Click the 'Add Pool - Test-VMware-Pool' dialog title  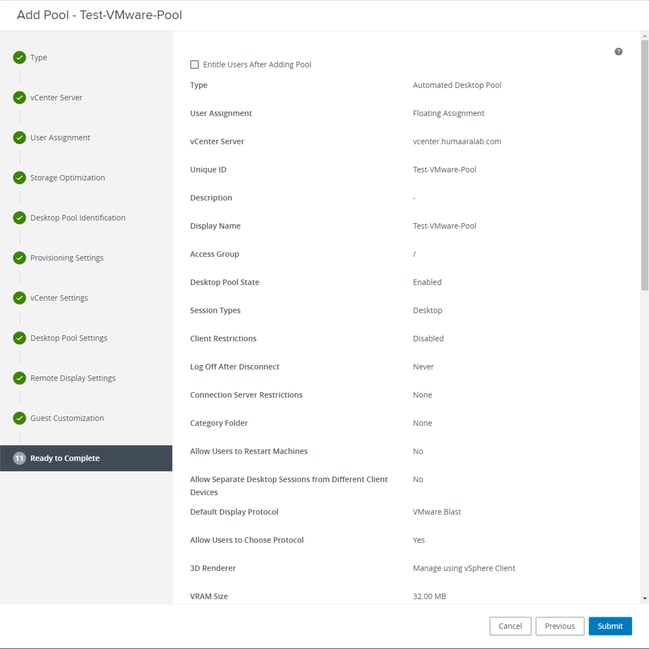[x=99, y=15]
